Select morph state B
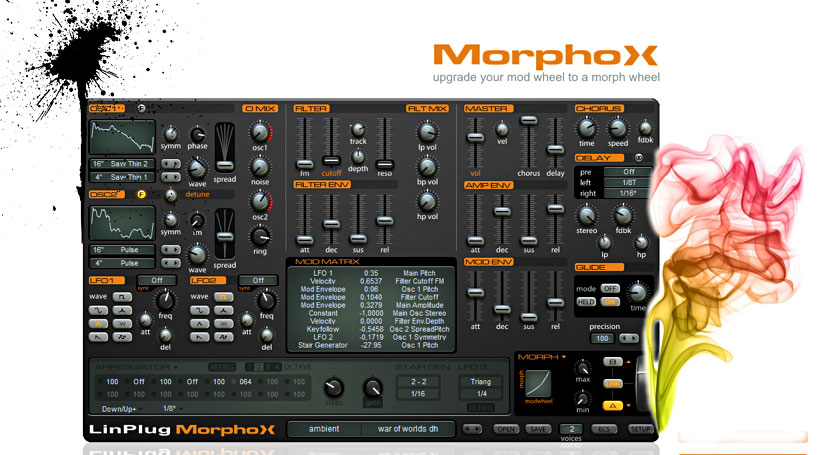 (613, 362)
